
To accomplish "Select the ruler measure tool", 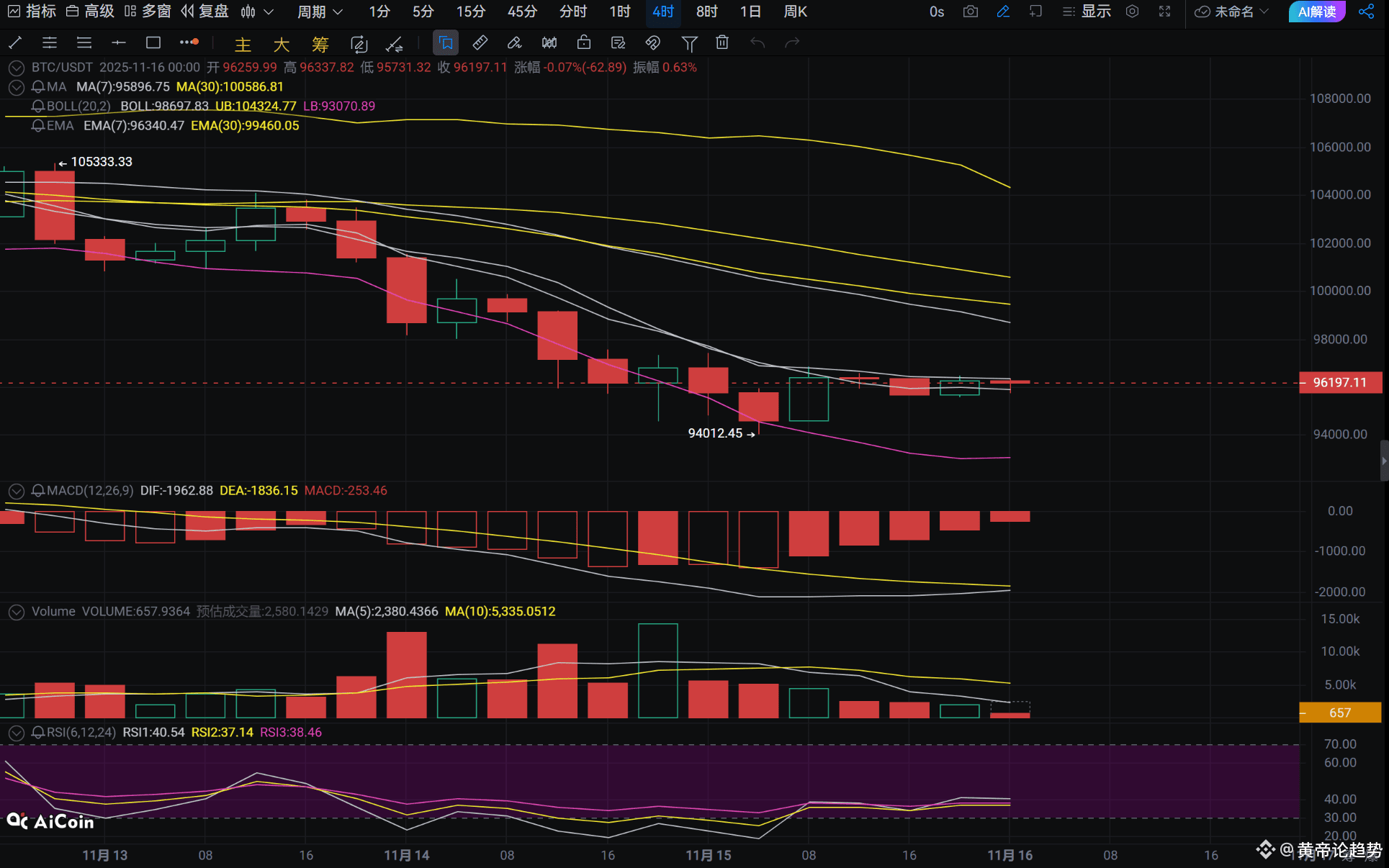I will [480, 43].
